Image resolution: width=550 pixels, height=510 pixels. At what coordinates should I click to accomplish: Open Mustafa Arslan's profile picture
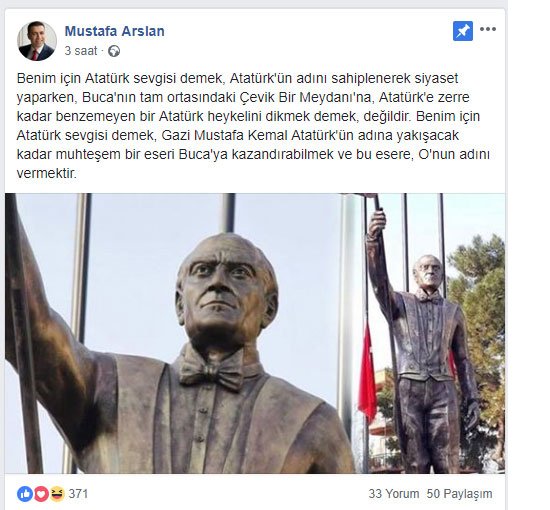point(37,41)
